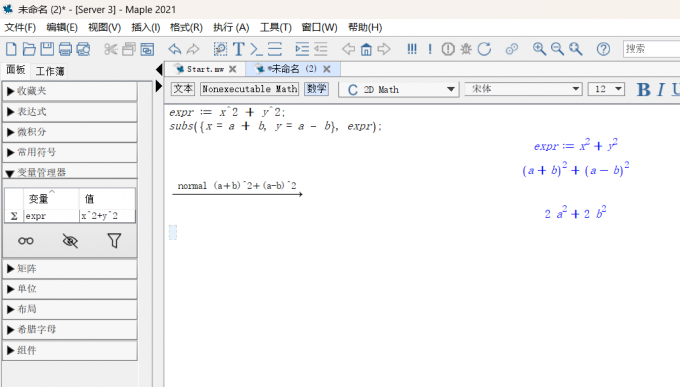
Task: Open the 宋体 font dropdown
Action: tap(523, 89)
